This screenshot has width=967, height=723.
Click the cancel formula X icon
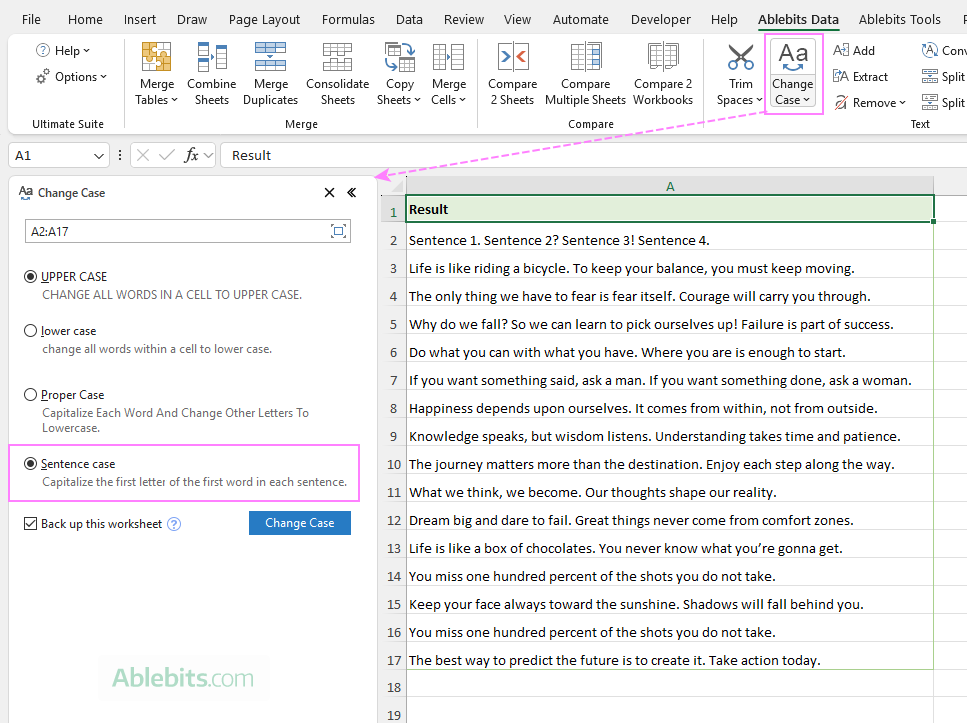(x=143, y=155)
